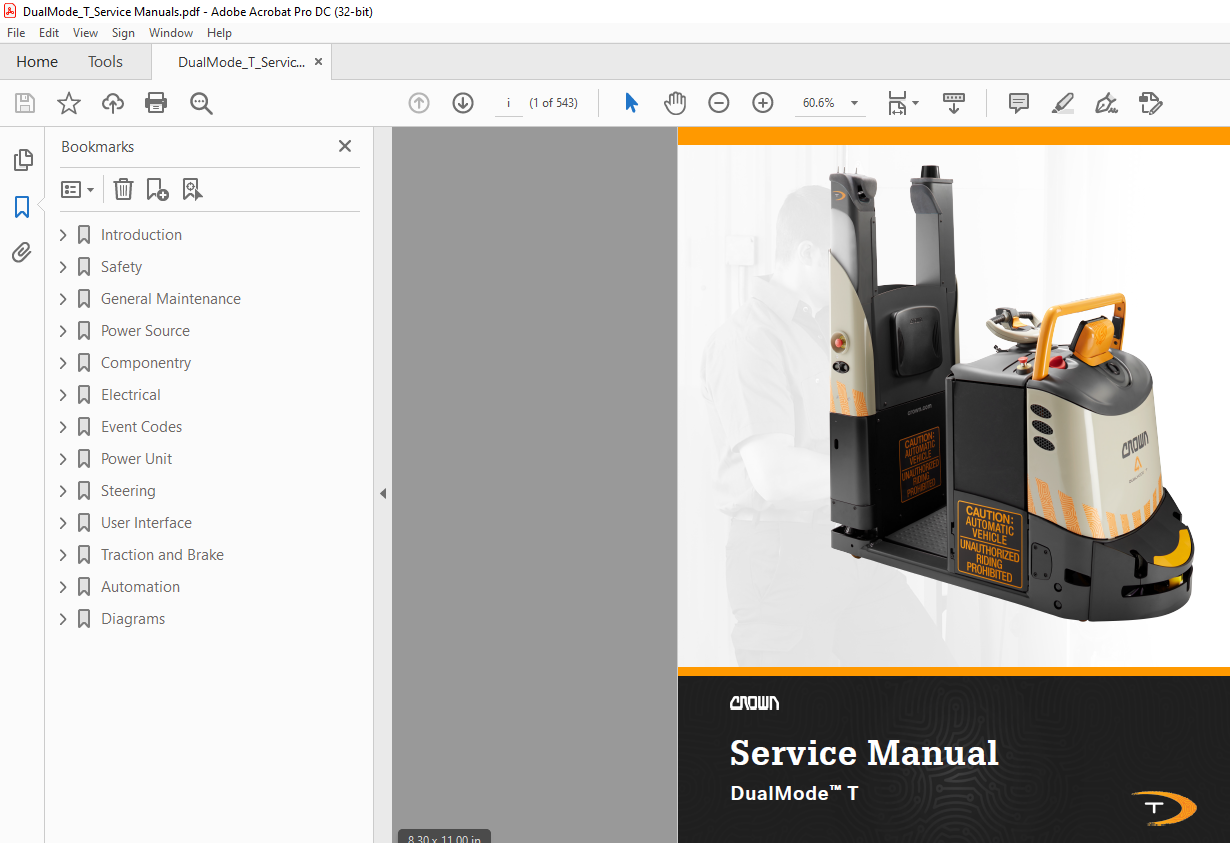The width and height of the screenshot is (1230, 843).
Task: Print the document using the printer icon
Action: (156, 103)
